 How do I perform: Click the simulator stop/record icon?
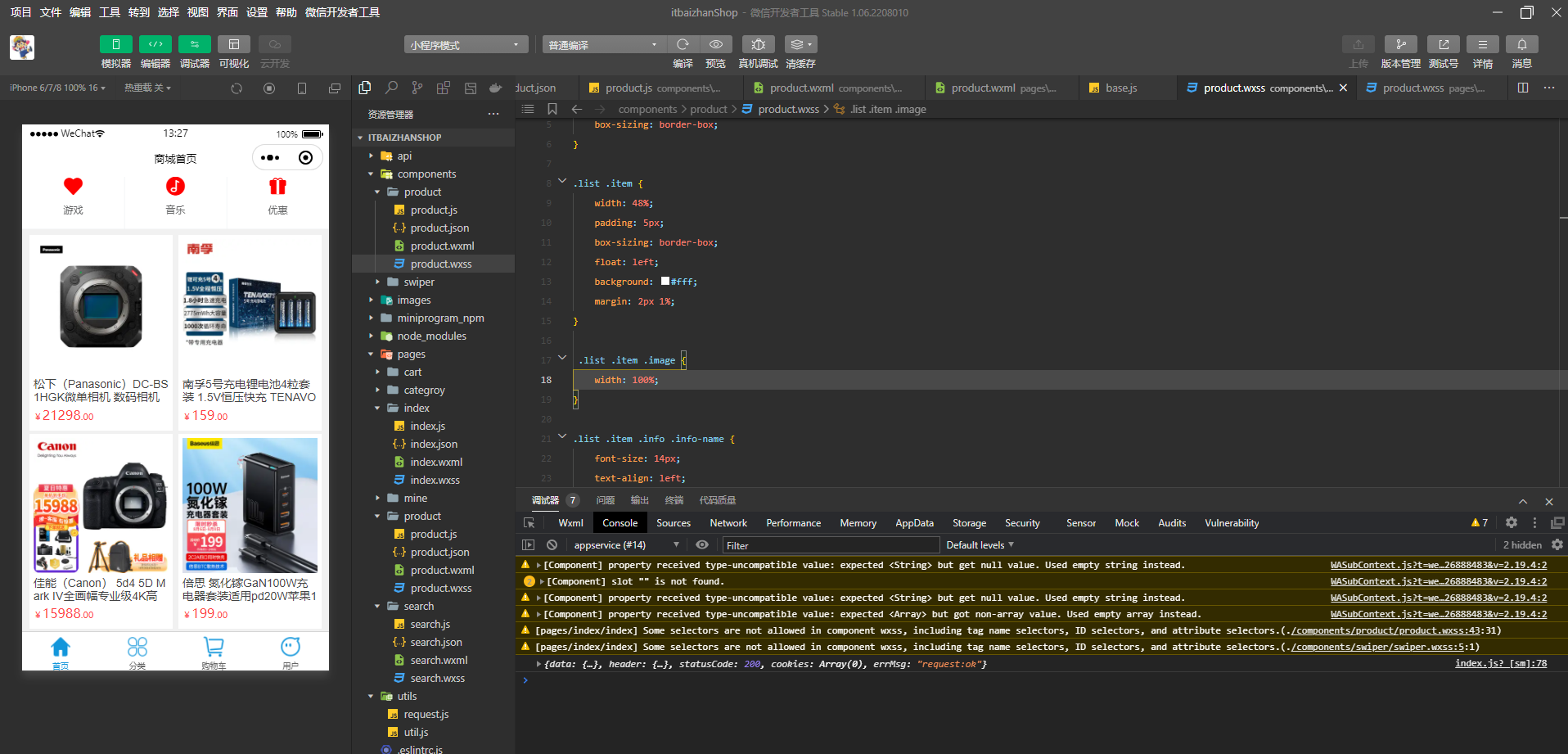[x=269, y=88]
